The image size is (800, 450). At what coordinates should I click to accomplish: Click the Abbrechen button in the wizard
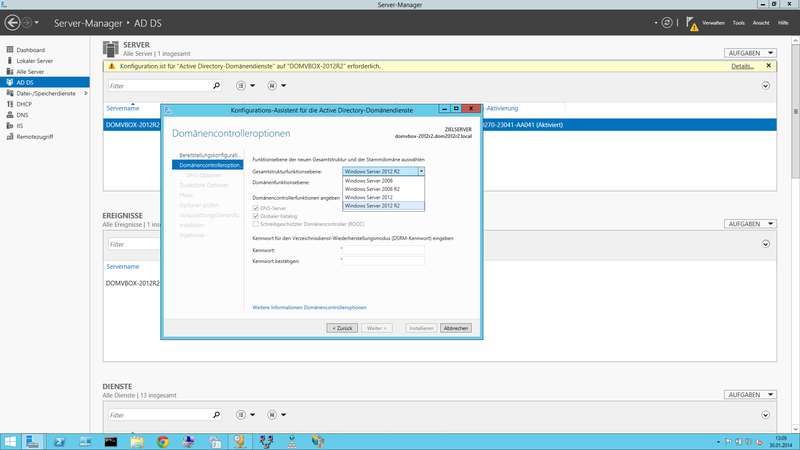point(455,327)
